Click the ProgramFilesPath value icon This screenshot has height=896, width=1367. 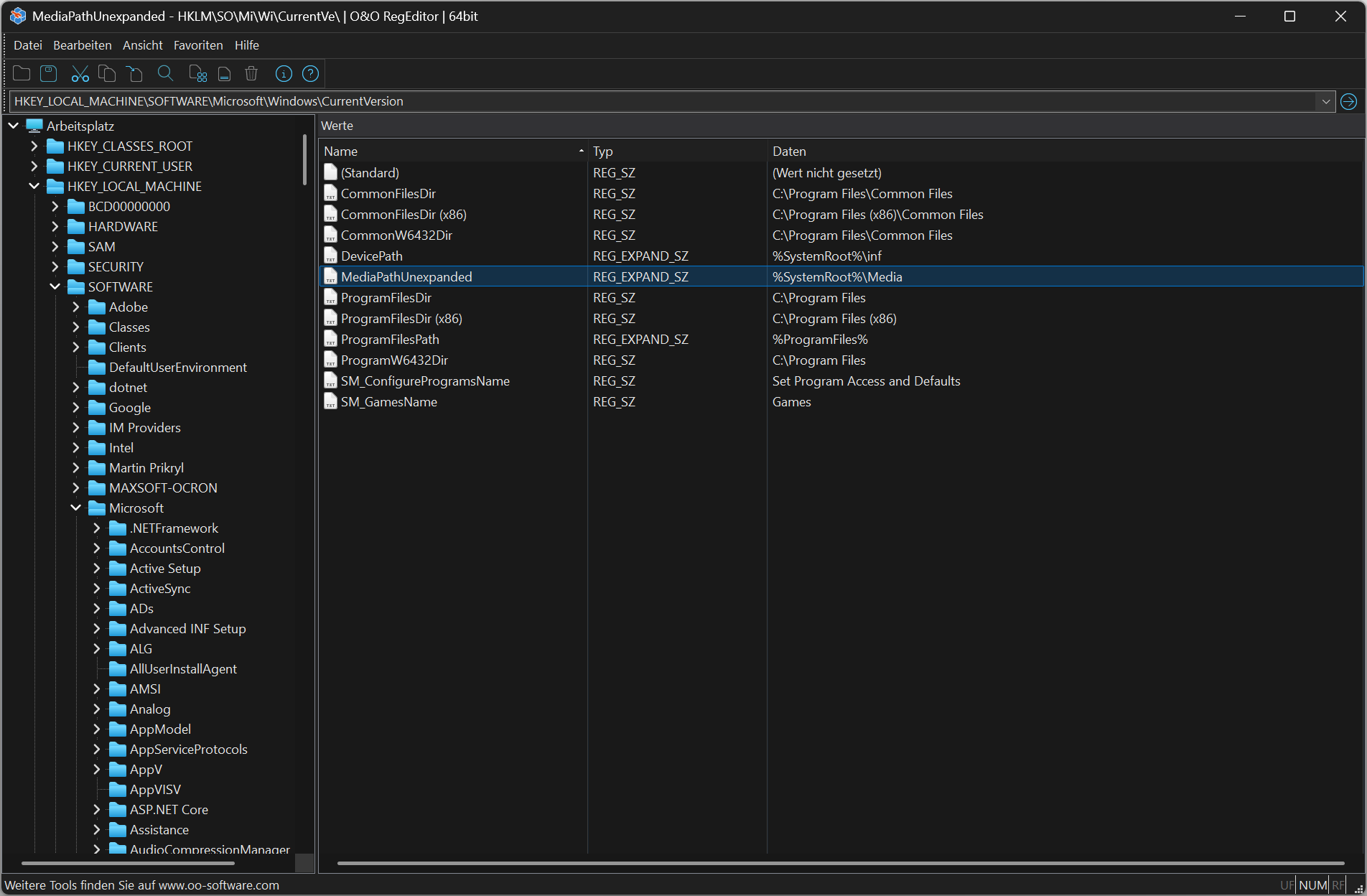[330, 339]
